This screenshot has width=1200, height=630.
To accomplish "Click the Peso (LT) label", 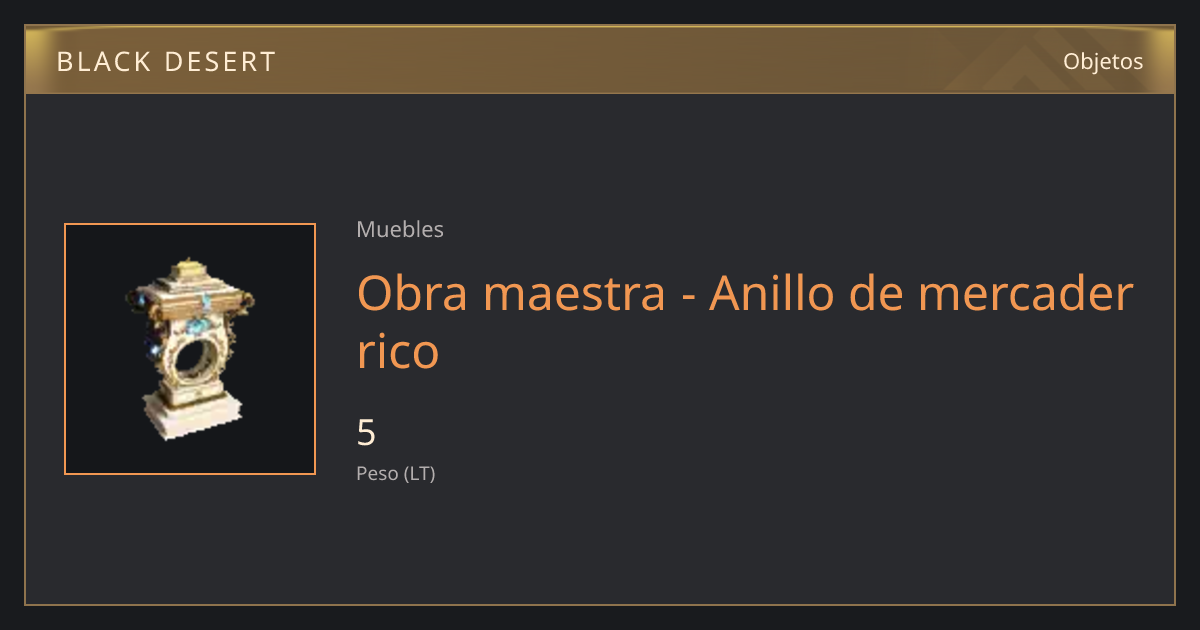I will tap(396, 474).
